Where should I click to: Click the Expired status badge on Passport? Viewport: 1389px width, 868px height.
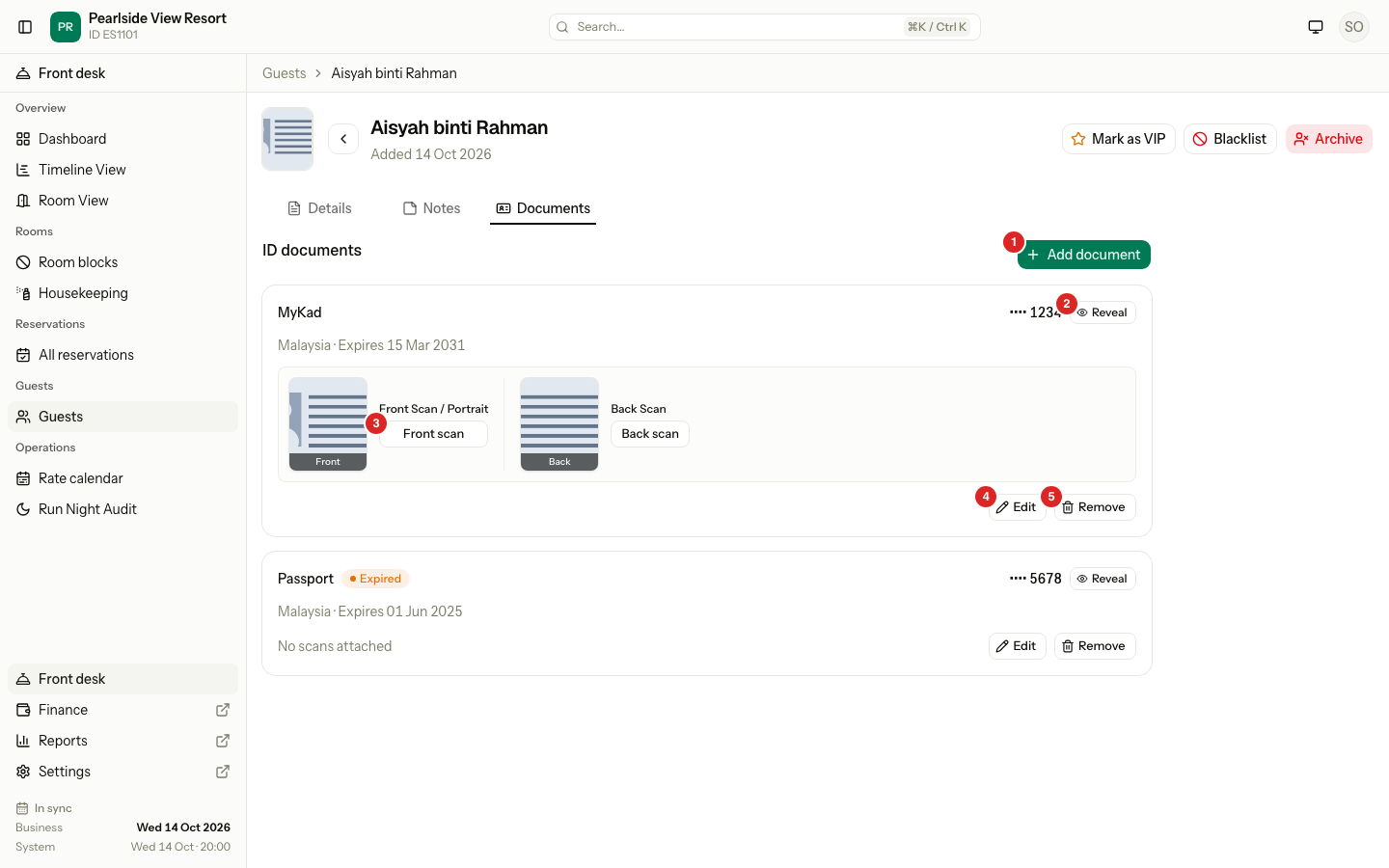point(376,579)
